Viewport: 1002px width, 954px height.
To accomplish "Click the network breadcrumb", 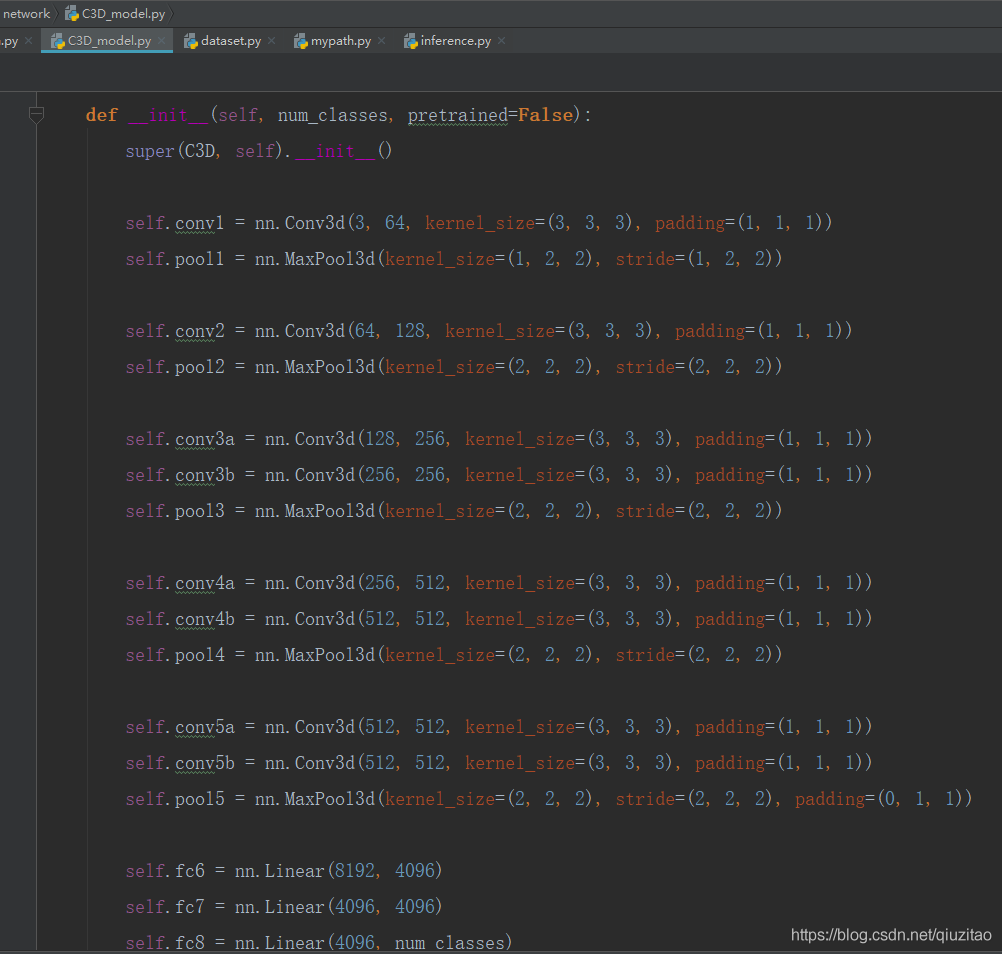I will 26,13.
